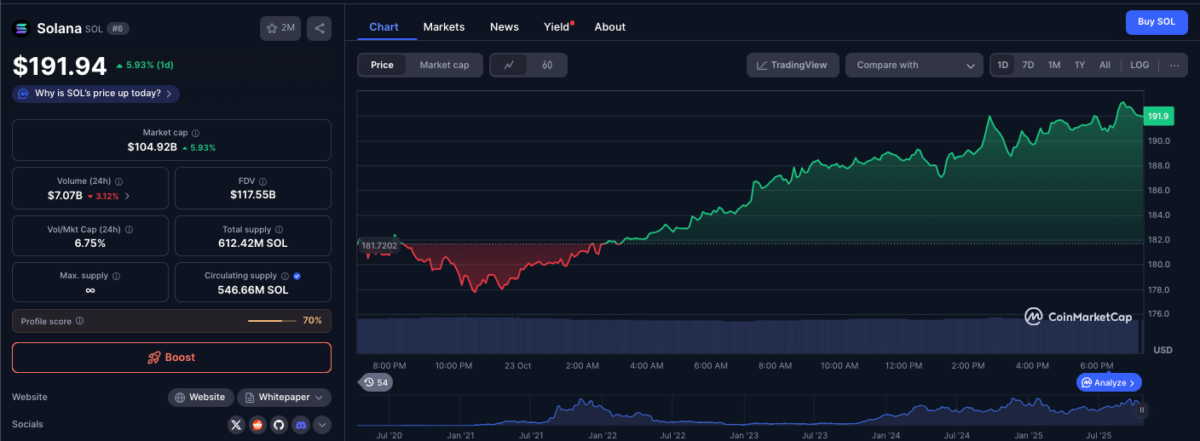
Task: Switch to candlestick chart view icon
Action: (x=547, y=65)
